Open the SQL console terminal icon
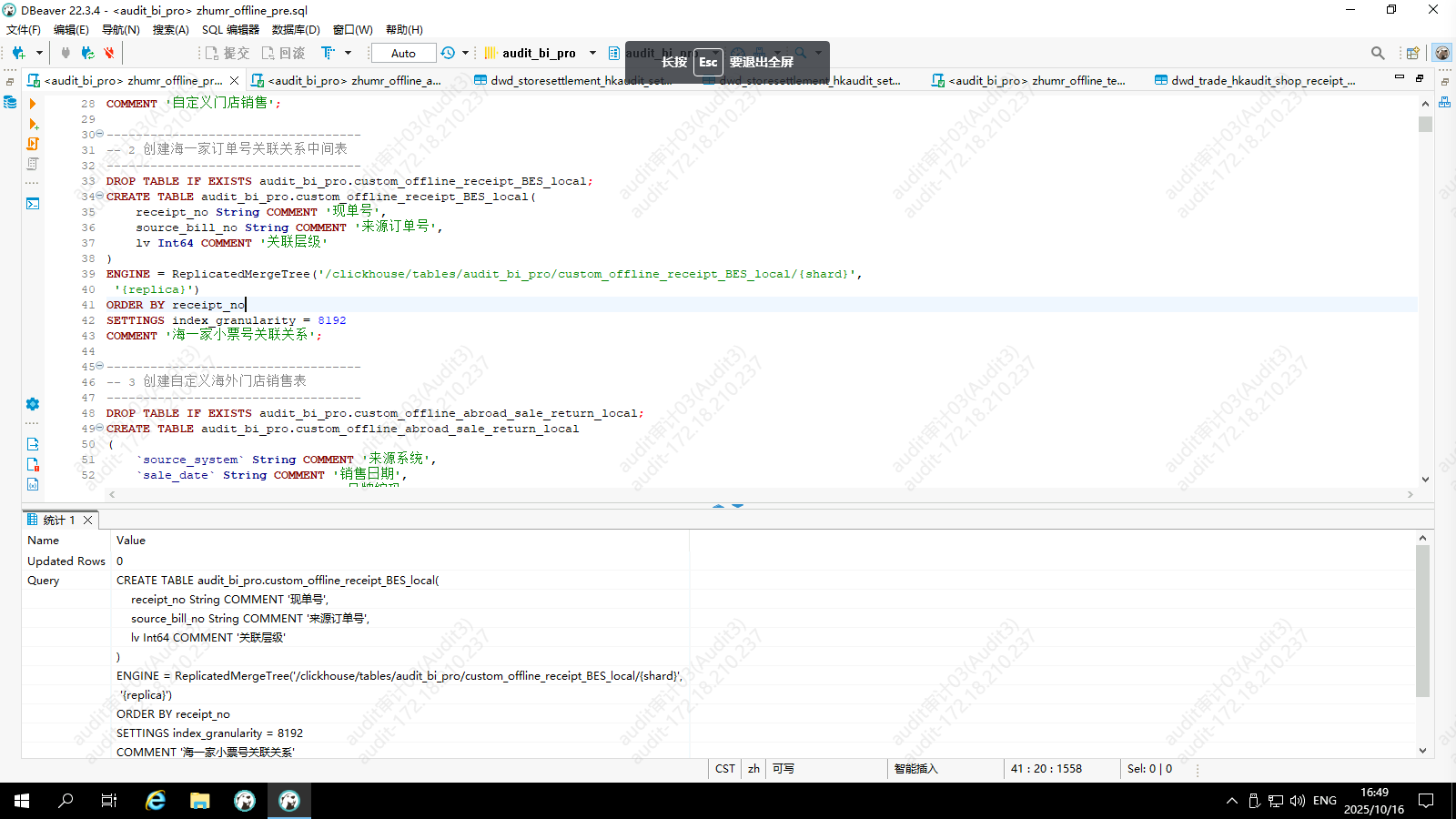Viewport: 1456px width, 819px height. (33, 204)
